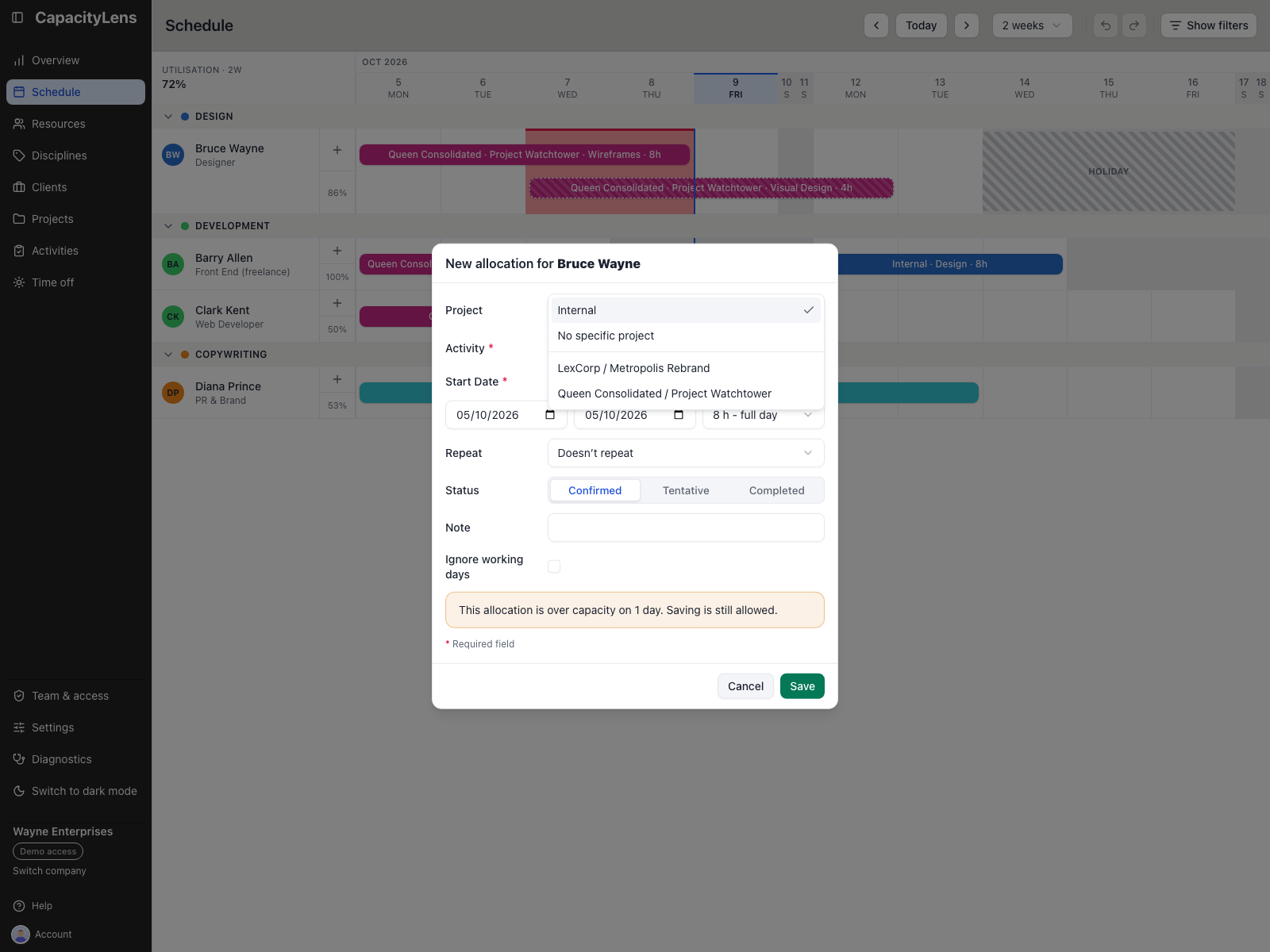This screenshot has height=952, width=1270.
Task: Go to next period with right arrow
Action: [967, 25]
